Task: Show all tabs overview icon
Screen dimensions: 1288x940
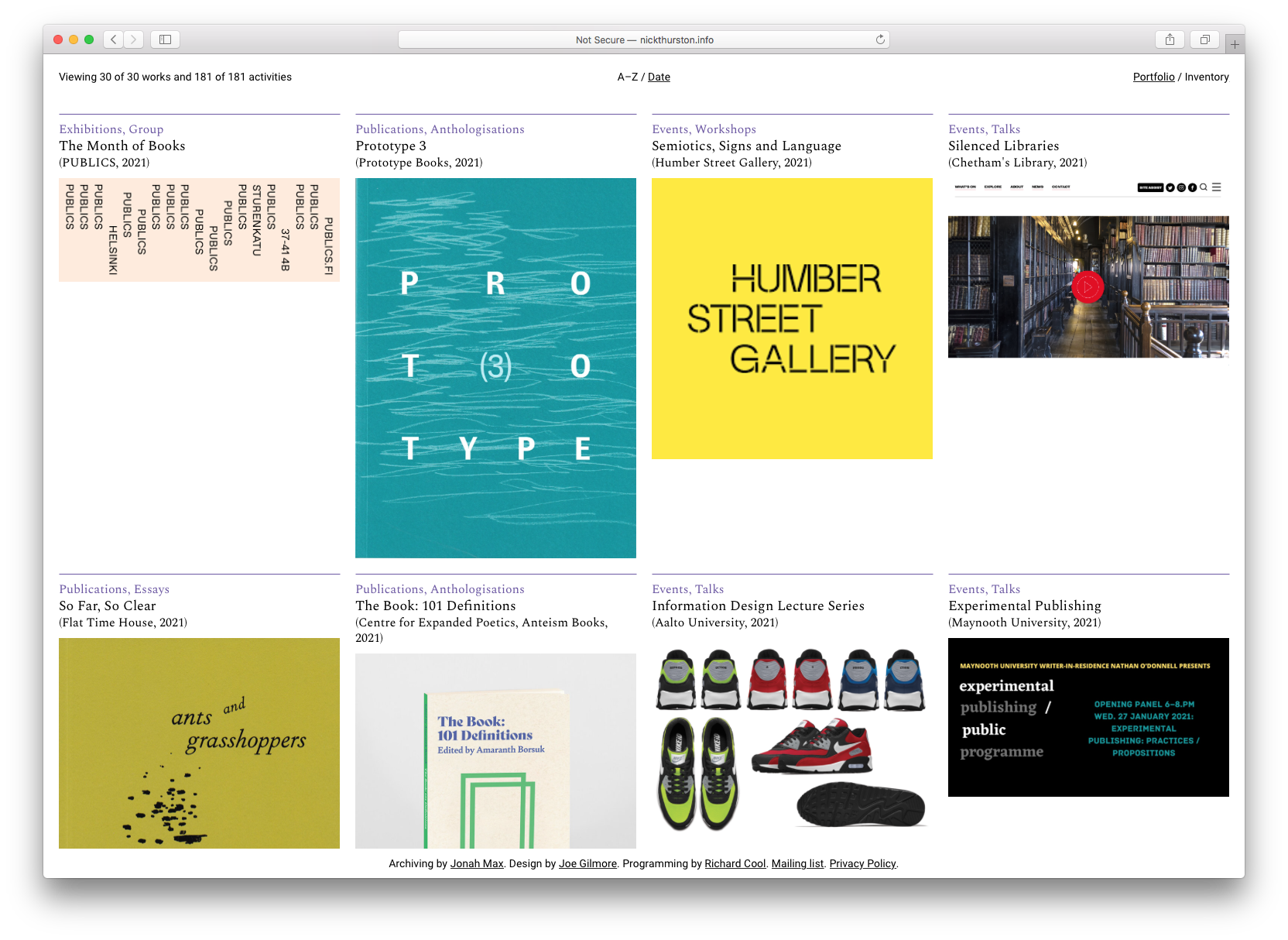Action: tap(1204, 39)
